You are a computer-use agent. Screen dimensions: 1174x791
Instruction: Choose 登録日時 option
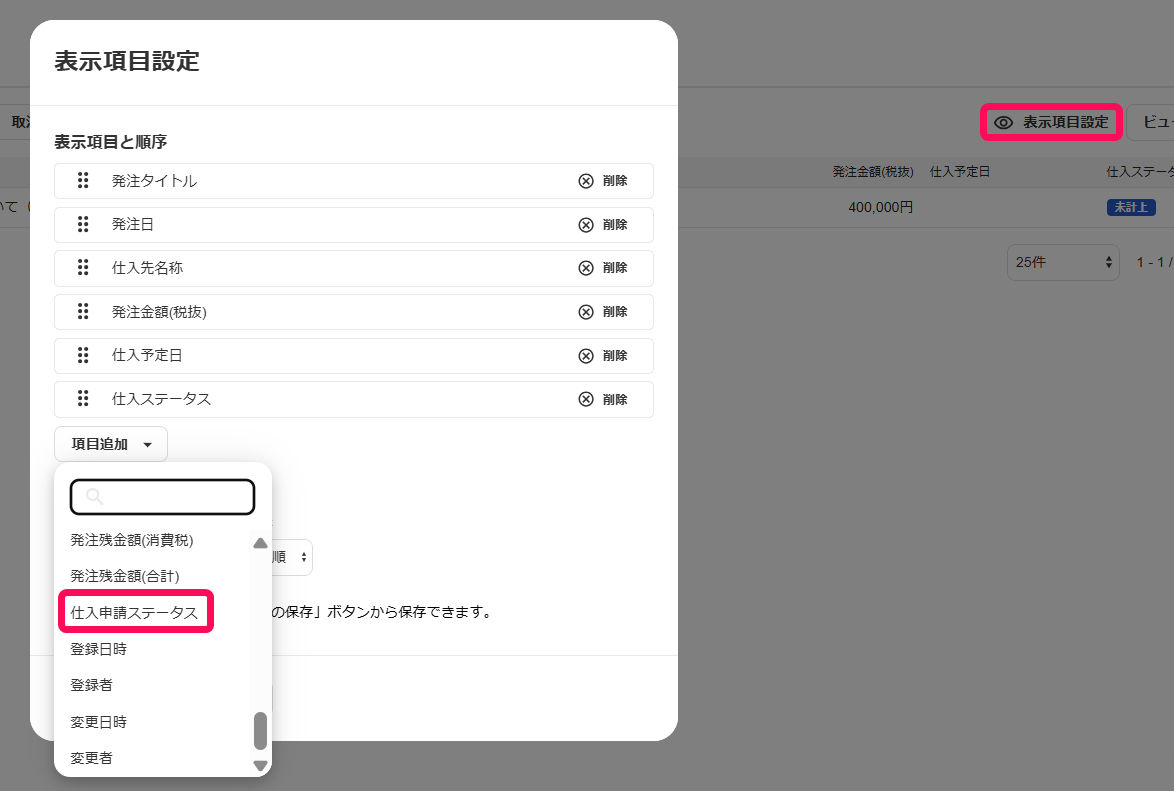pyautogui.click(x=99, y=649)
